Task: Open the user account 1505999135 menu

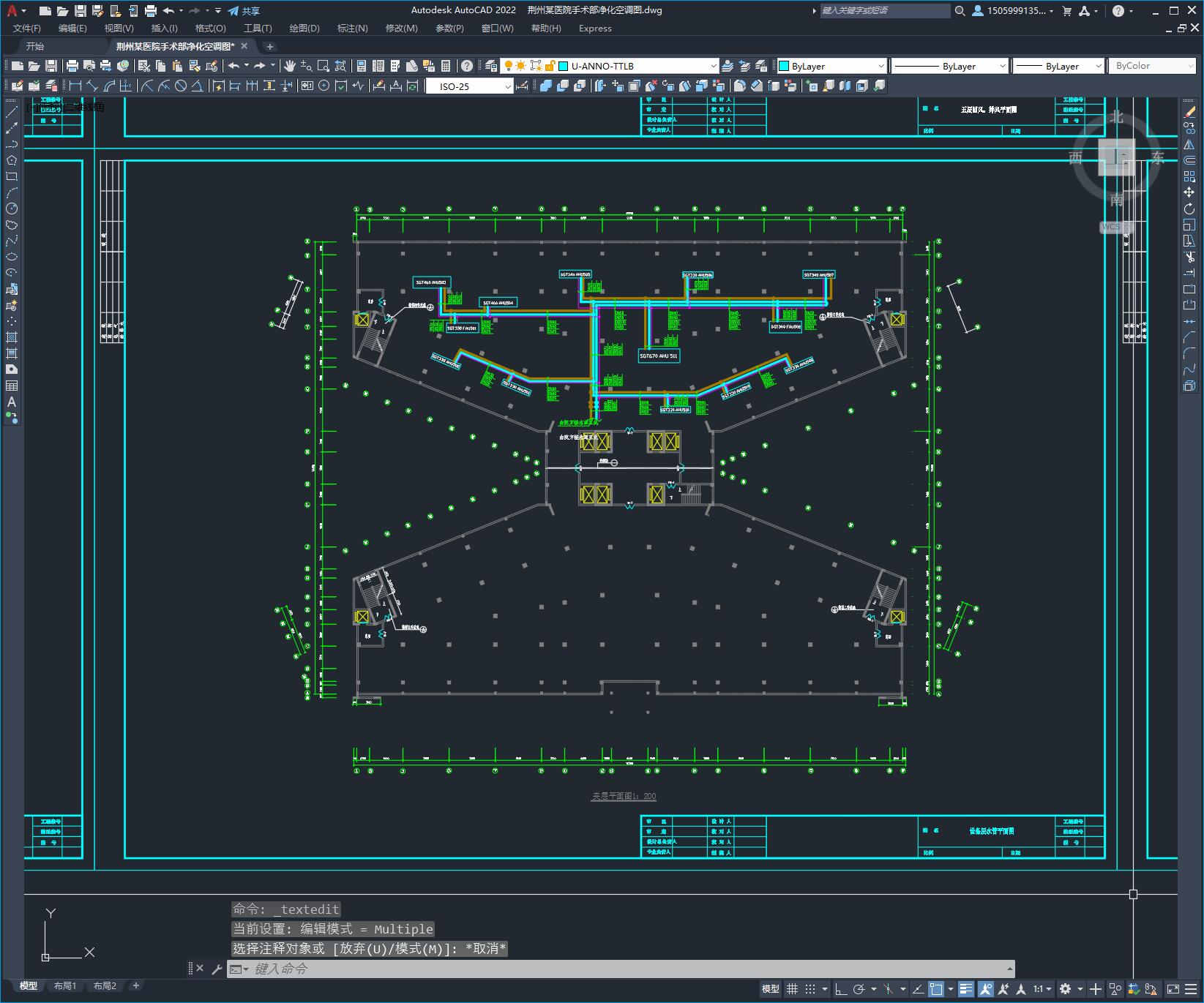Action: click(x=1013, y=11)
